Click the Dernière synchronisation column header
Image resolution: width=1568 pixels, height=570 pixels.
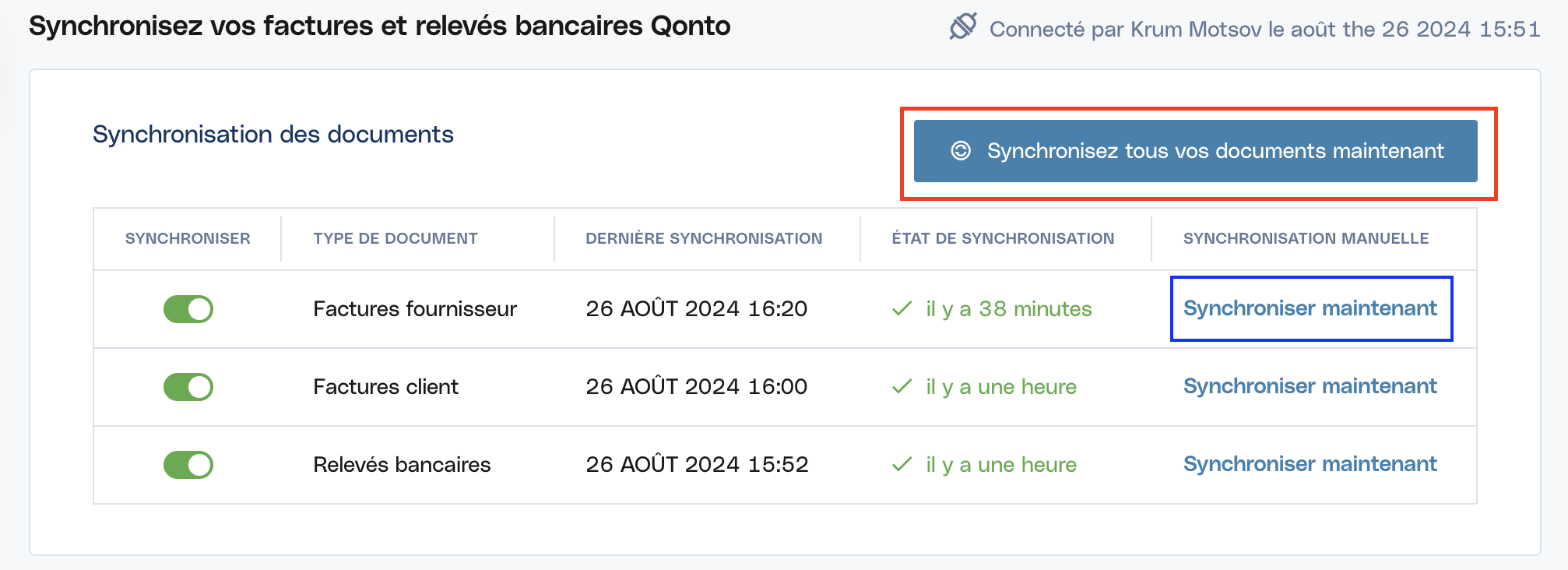(x=704, y=238)
